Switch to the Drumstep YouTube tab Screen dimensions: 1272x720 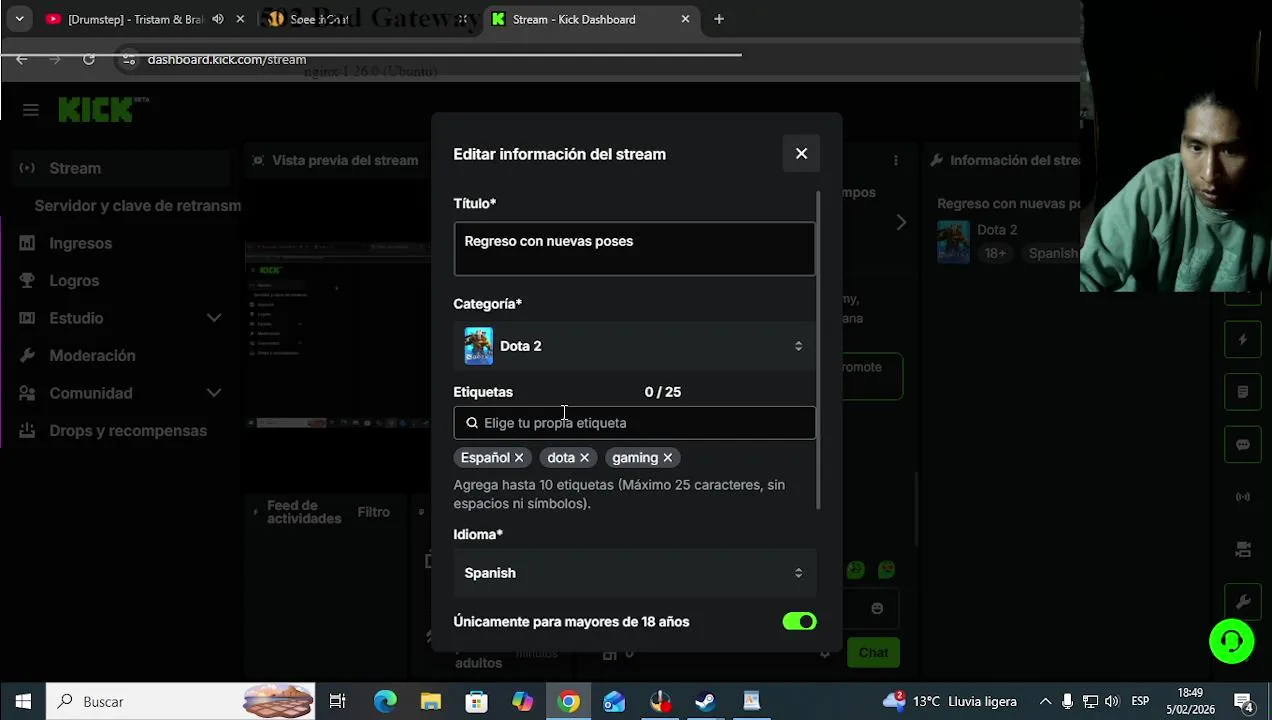click(135, 19)
